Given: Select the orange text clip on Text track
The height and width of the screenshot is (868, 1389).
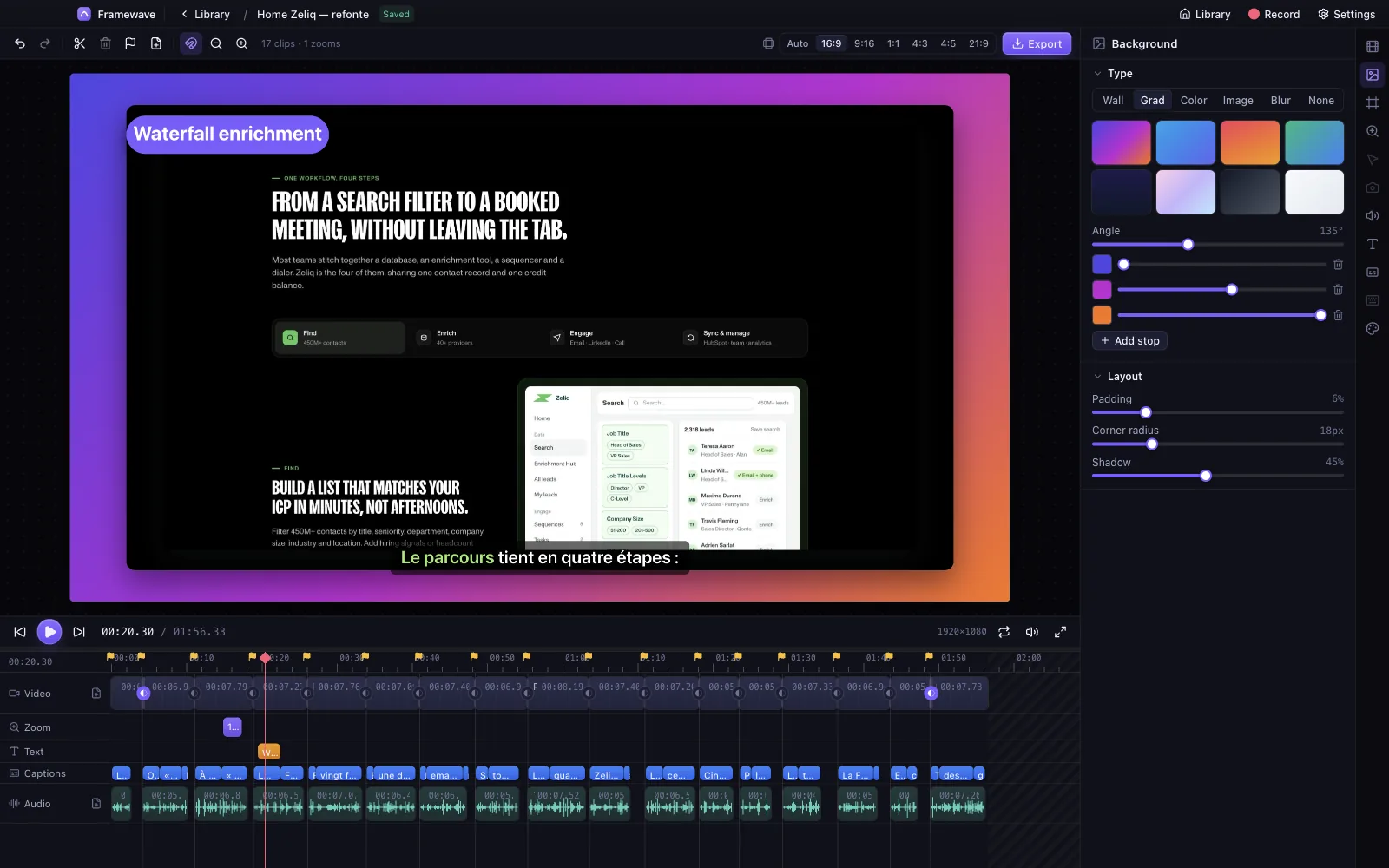Looking at the screenshot, I should click(269, 752).
